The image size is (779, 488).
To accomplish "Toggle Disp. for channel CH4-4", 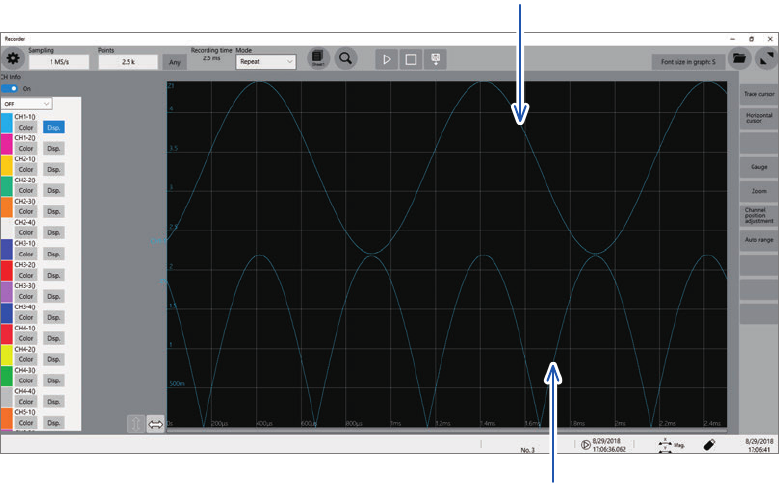I will click(x=54, y=402).
